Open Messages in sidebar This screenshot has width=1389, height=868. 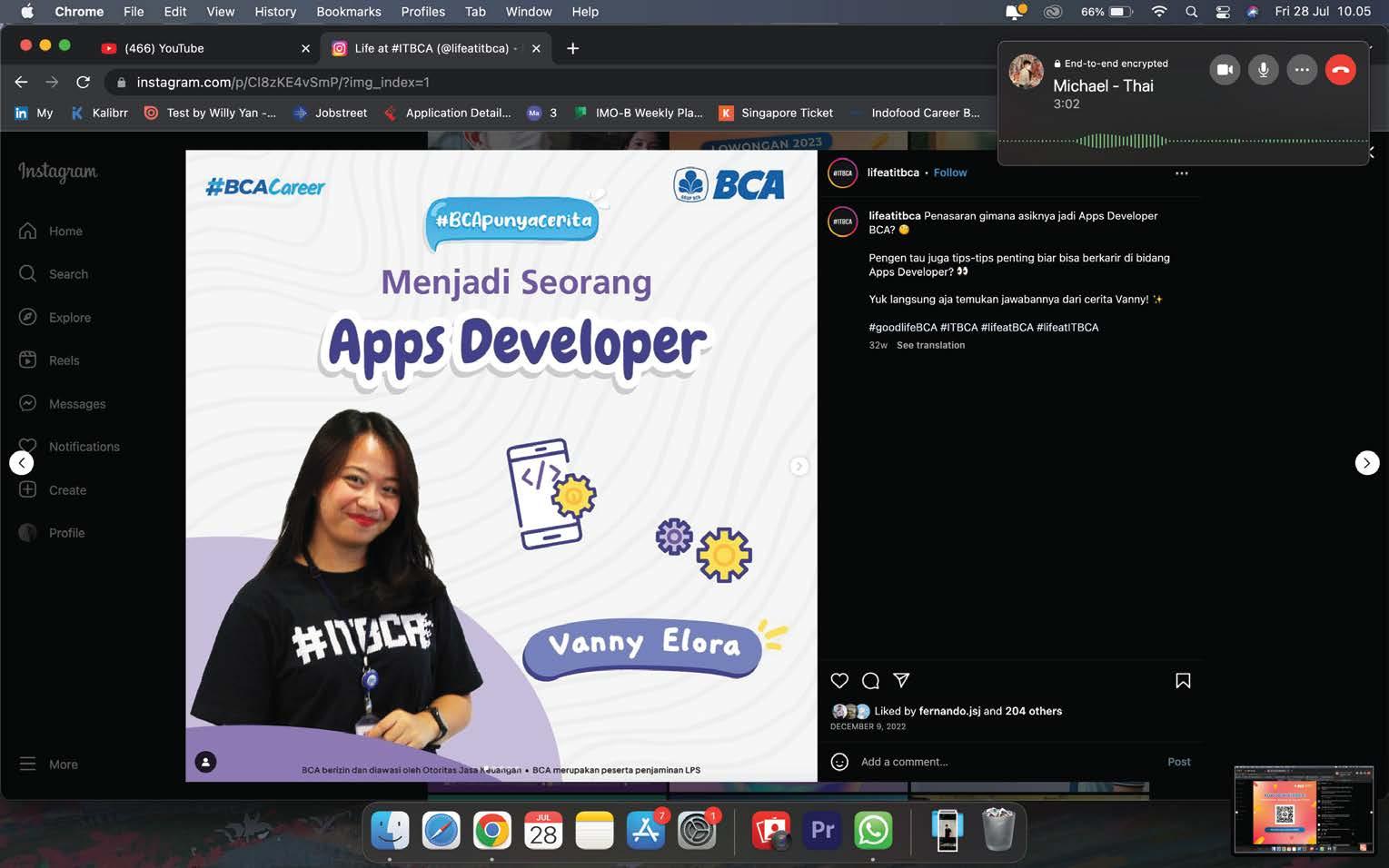click(x=63, y=404)
